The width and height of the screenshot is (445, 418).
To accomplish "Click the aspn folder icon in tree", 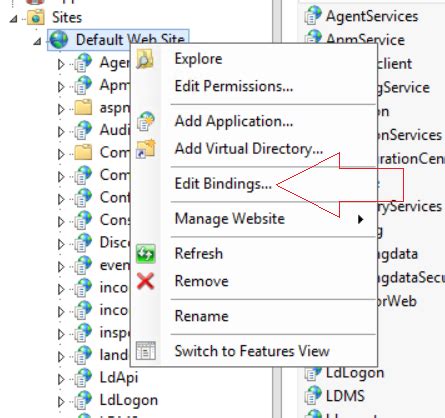I will [83, 107].
